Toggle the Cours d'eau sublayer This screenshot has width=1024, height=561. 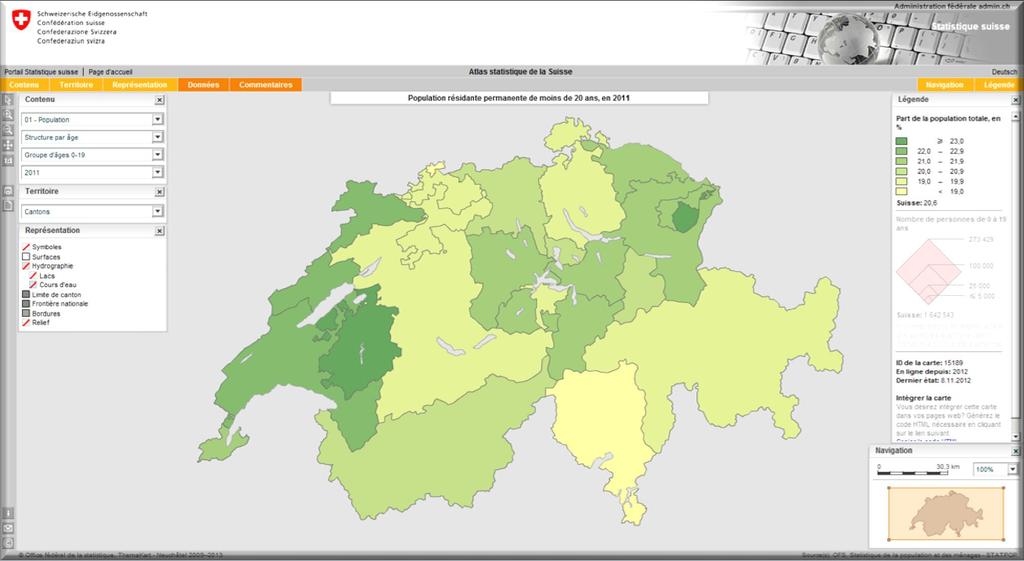point(33,285)
